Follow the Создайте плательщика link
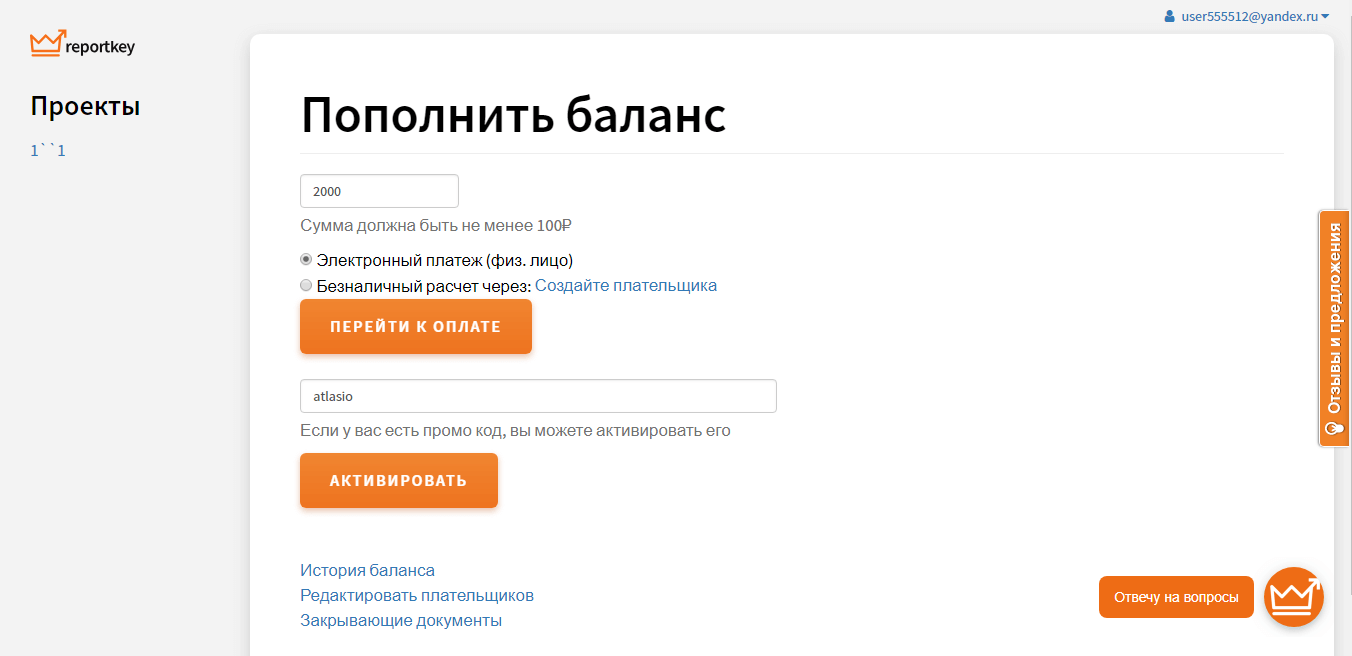Image resolution: width=1352 pixels, height=656 pixels. point(625,285)
